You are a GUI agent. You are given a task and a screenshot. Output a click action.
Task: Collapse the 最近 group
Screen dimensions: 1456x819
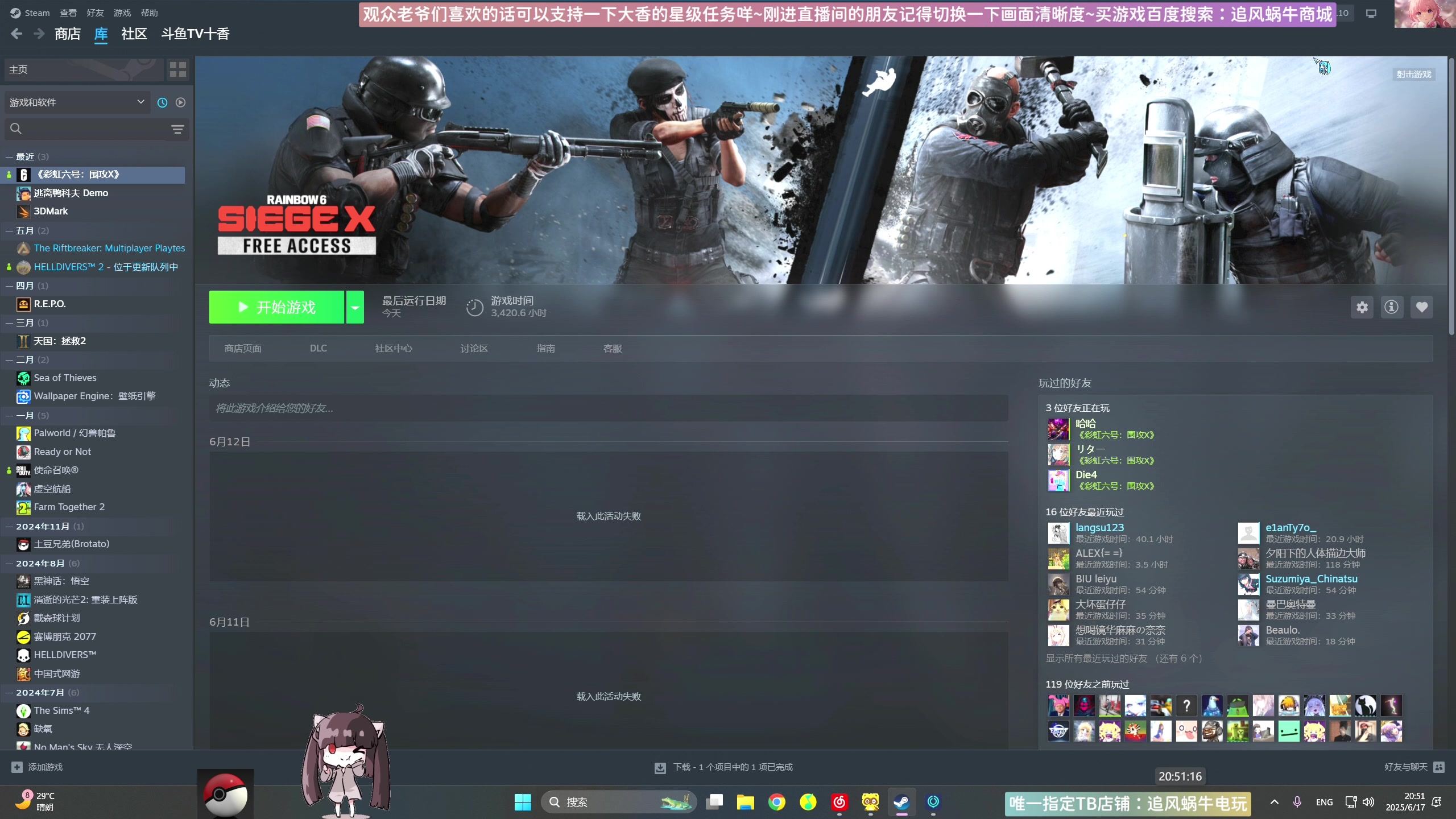point(9,156)
